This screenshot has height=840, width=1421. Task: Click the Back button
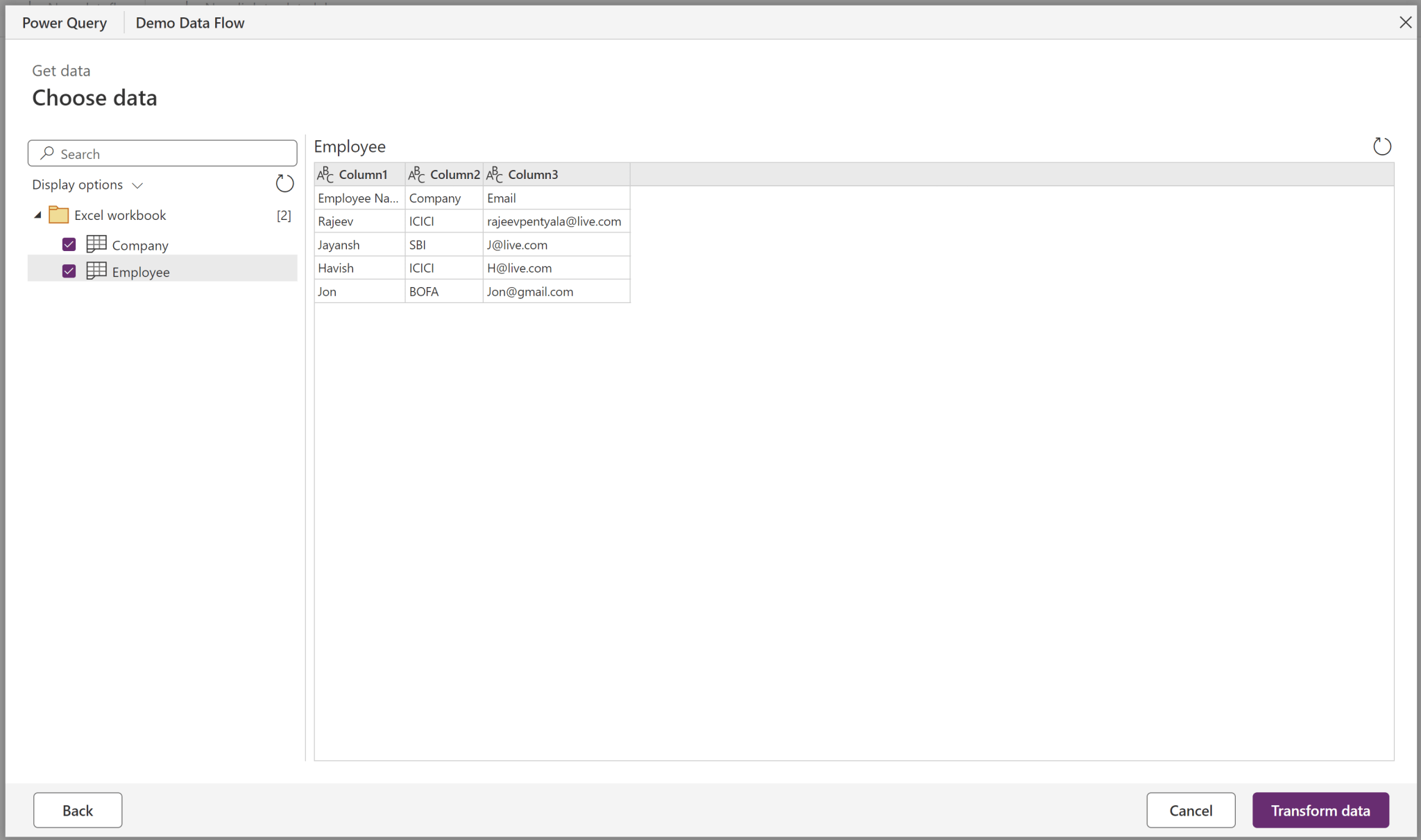pos(77,809)
